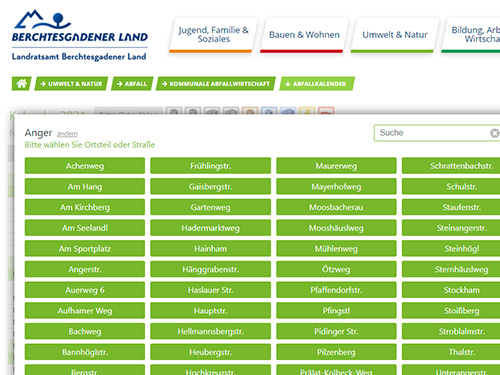Open the Jugend, Familie & Soziales tab
Screen dimensions: 500x375
coord(213,35)
